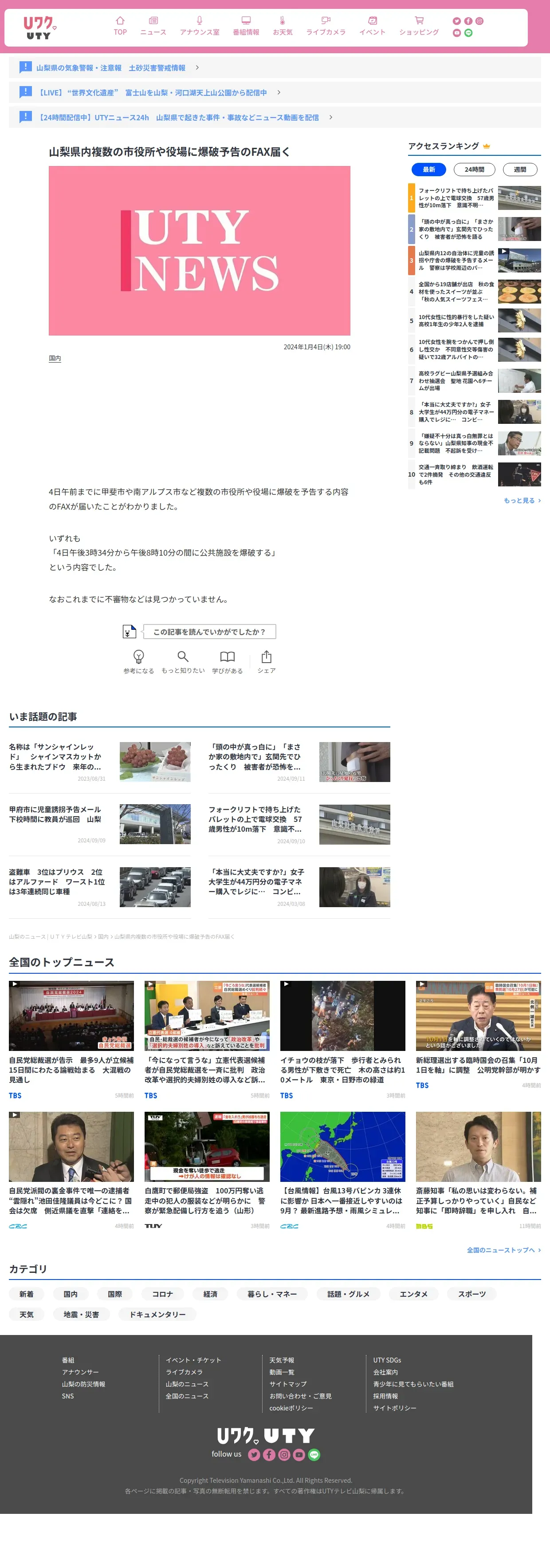Open the 盗難車 プリウス article thumbnail
Image resolution: width=550 pixels, height=1568 pixels.
pyautogui.click(x=155, y=887)
